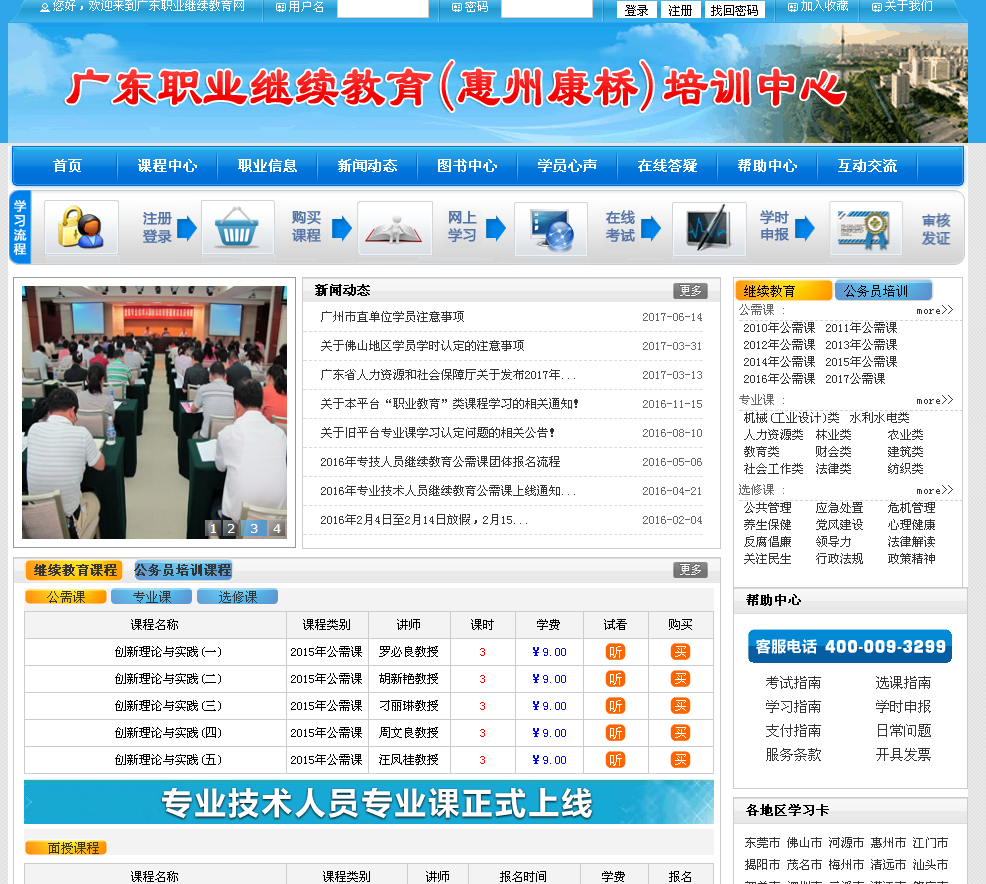Buy 创新理论与实践(三) using the 买 icon
986x884 pixels.
[x=680, y=706]
